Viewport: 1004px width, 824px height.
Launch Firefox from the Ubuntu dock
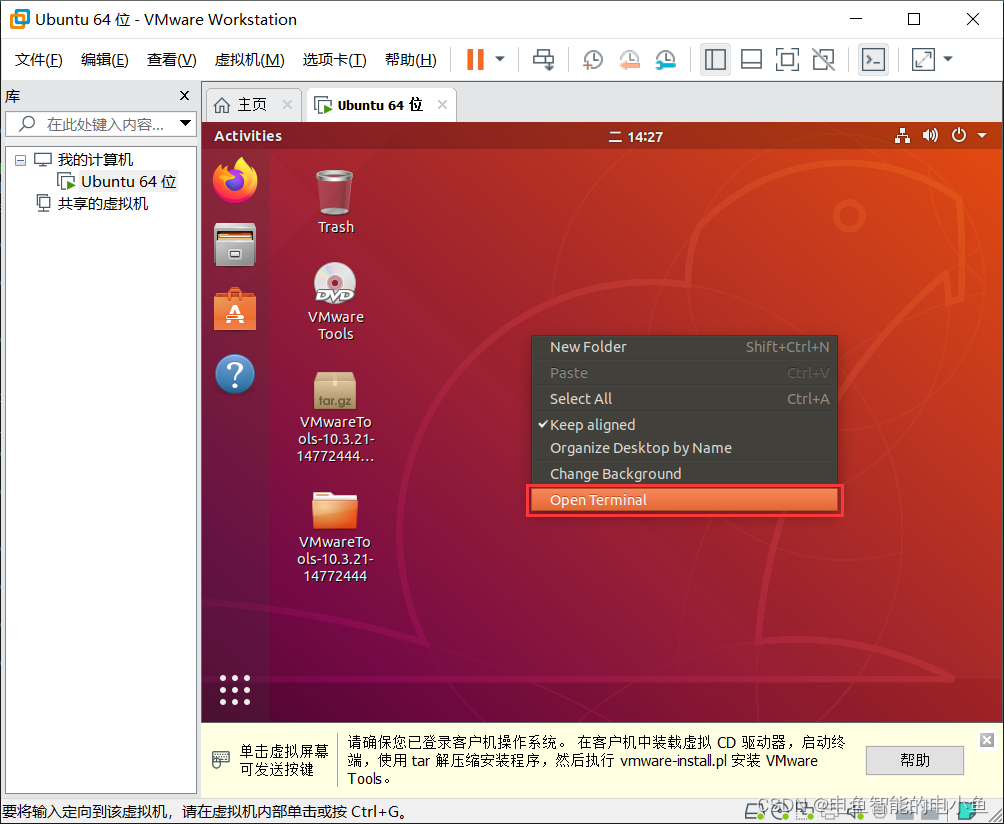click(235, 180)
